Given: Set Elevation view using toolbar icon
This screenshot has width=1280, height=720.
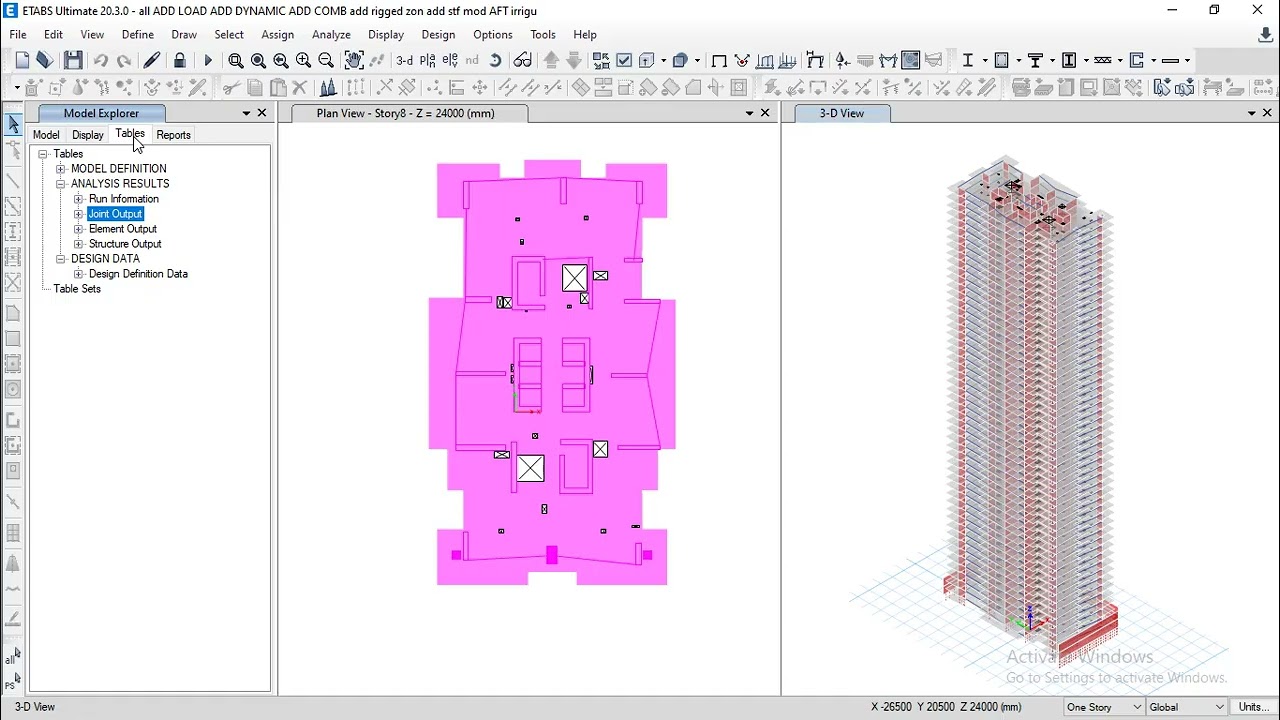Looking at the screenshot, I should point(450,61).
